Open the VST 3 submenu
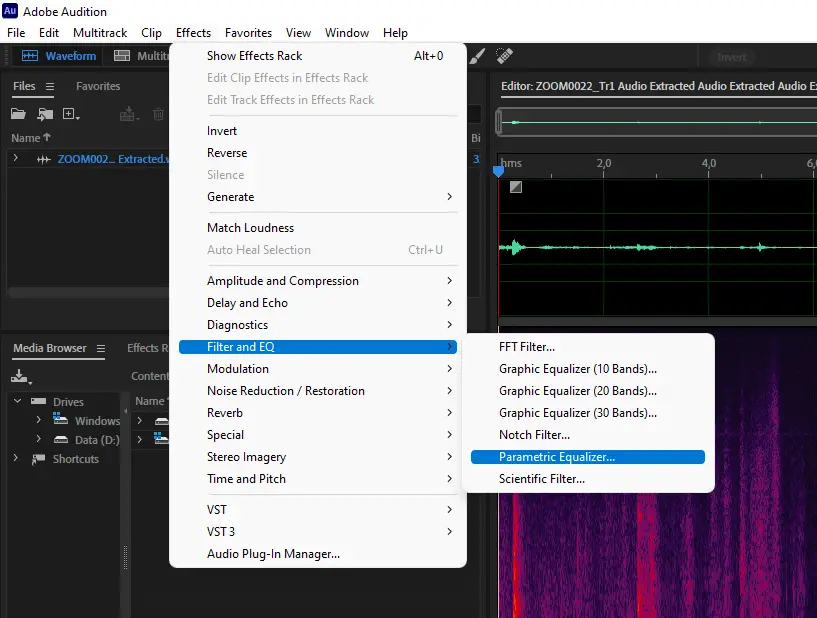817x618 pixels. coord(318,532)
